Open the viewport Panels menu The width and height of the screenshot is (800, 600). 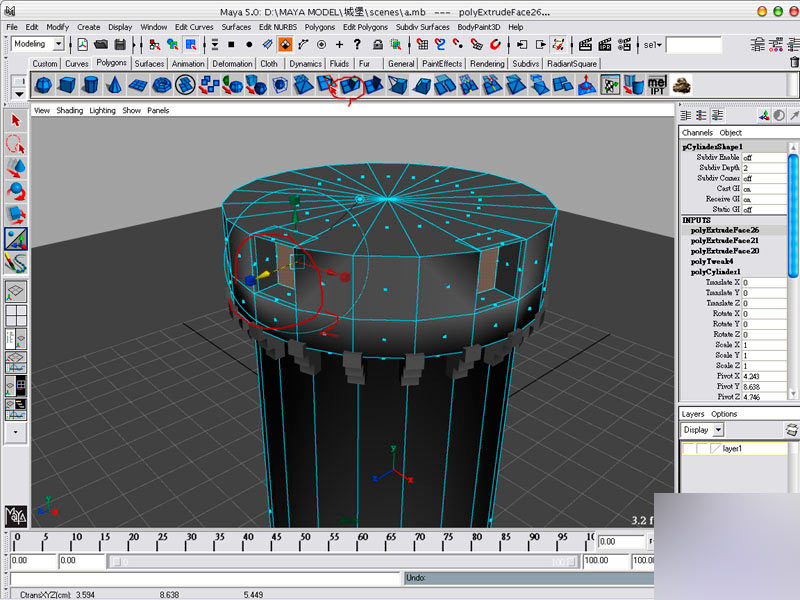pos(158,110)
